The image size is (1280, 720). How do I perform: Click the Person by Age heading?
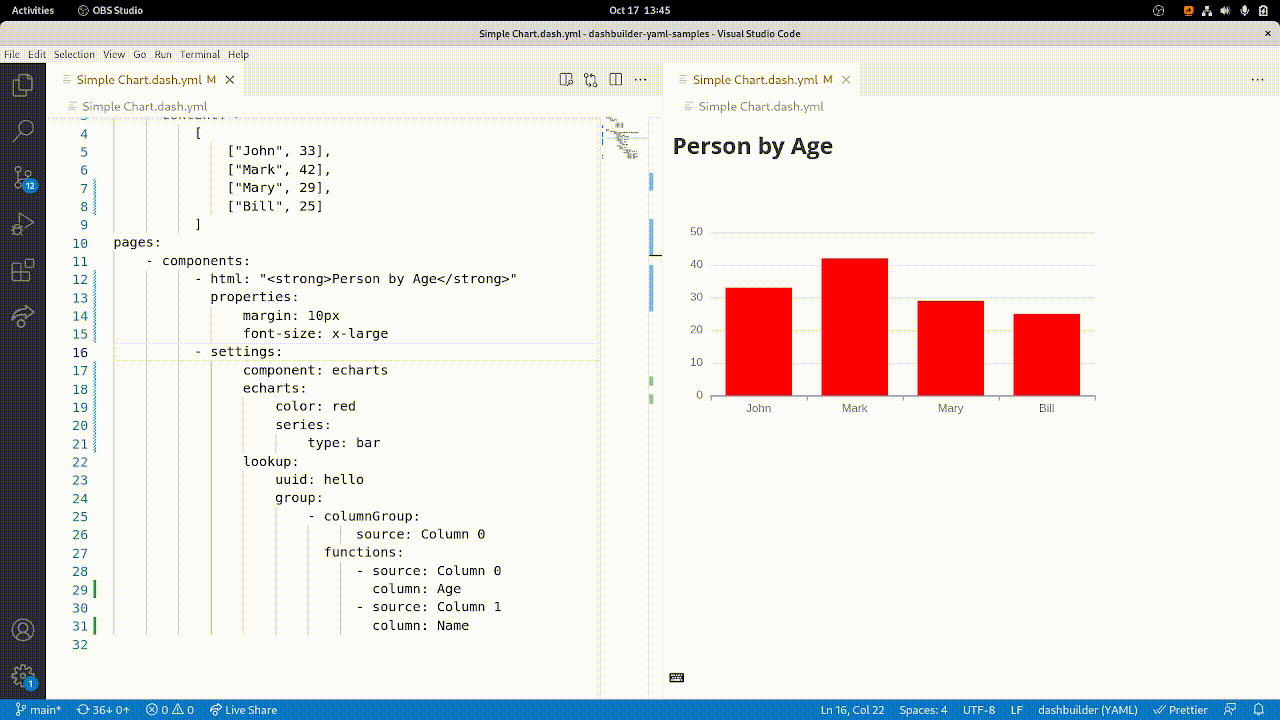753,146
